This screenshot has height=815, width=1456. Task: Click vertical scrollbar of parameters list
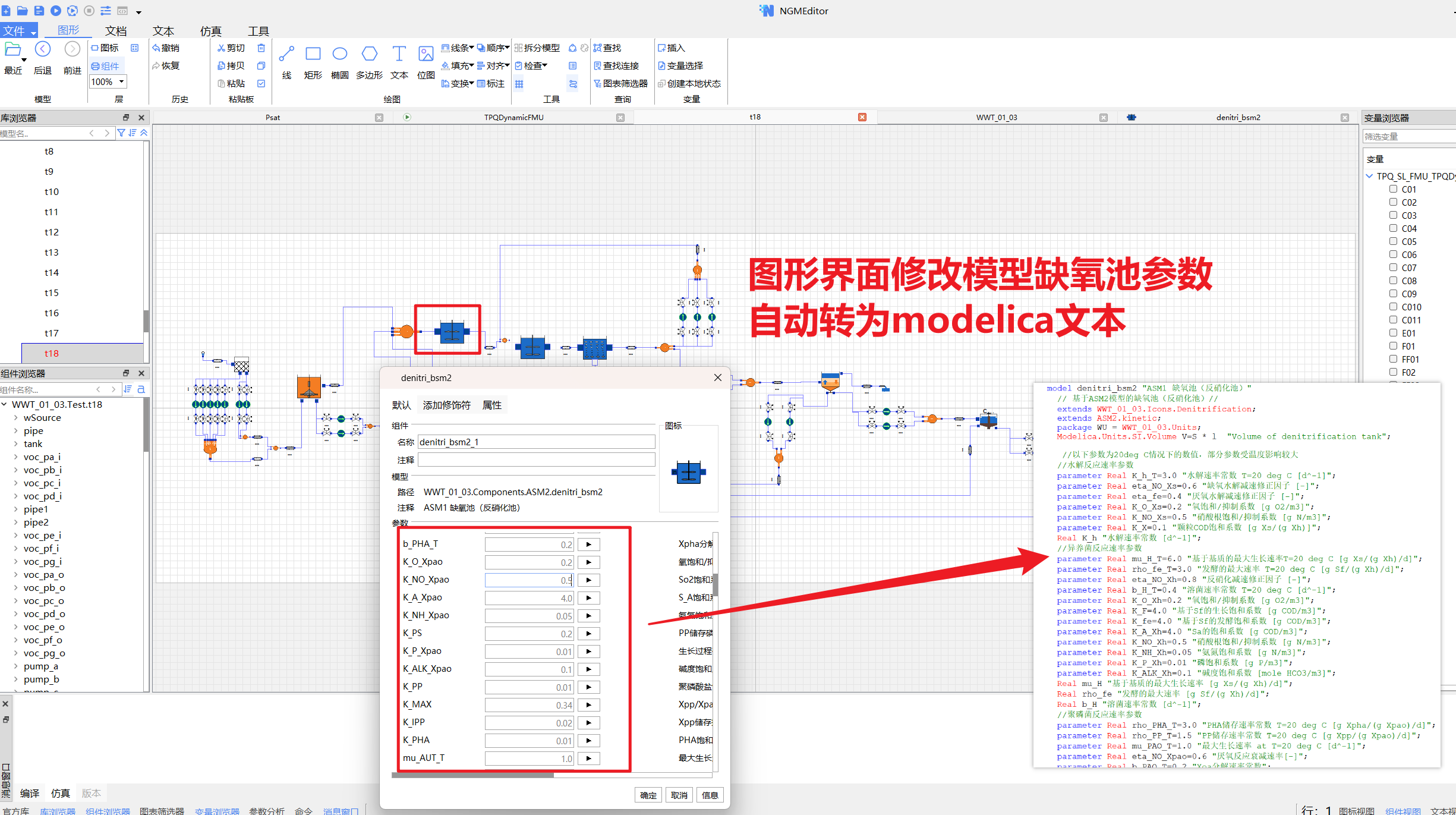tap(716, 585)
